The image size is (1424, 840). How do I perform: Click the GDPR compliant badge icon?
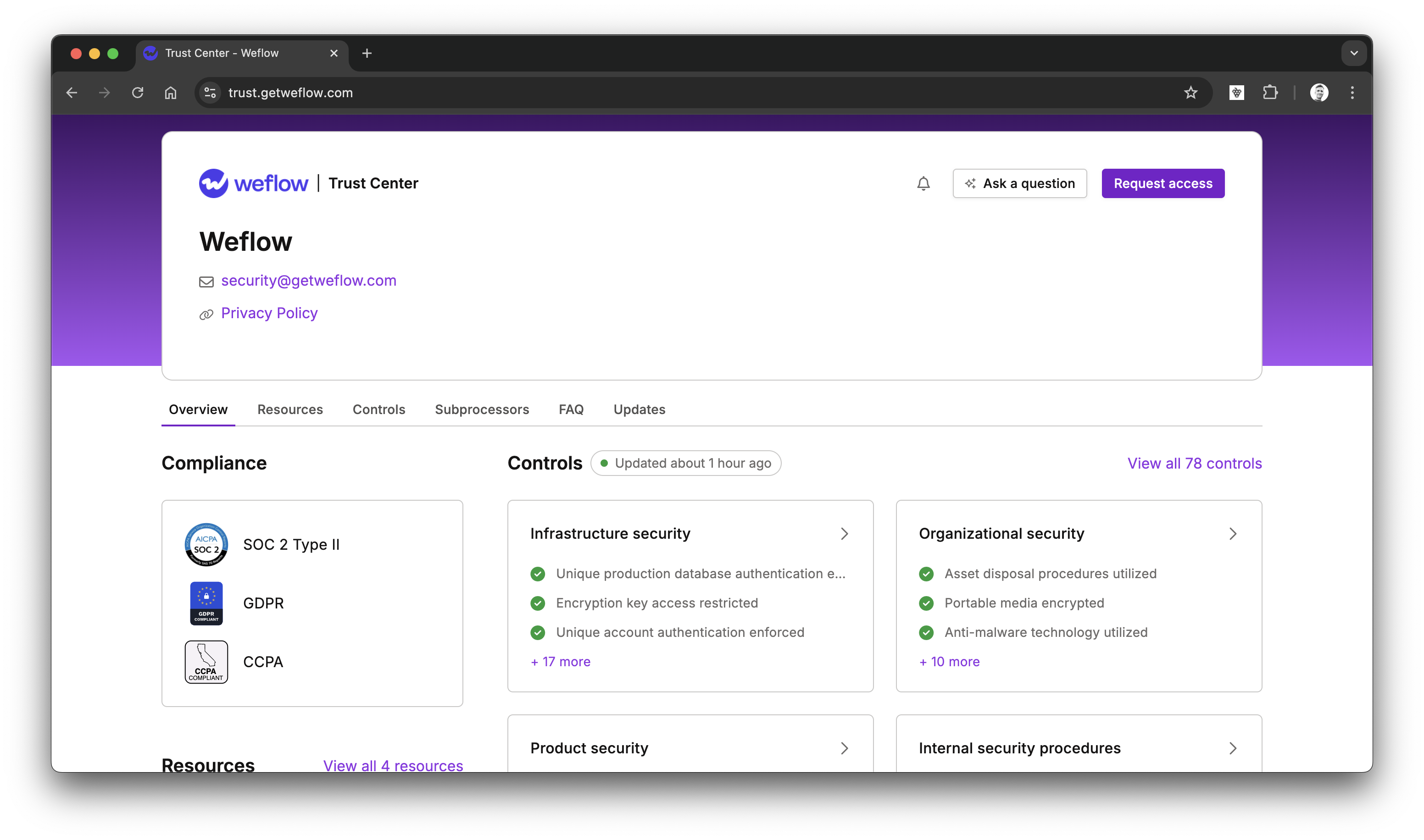[x=206, y=603]
